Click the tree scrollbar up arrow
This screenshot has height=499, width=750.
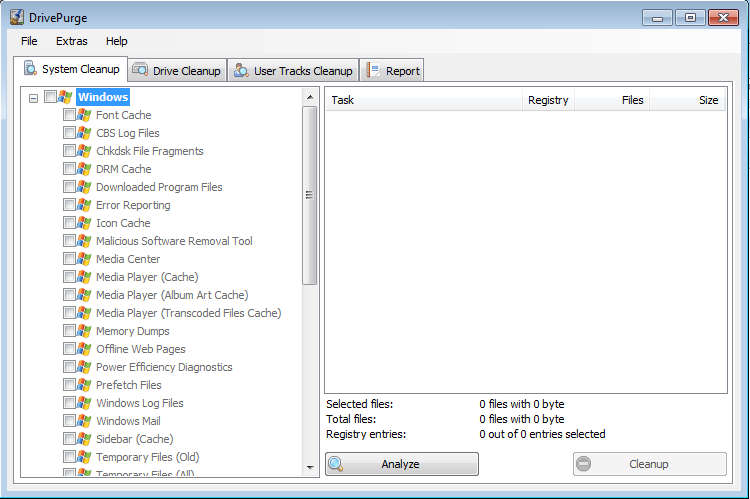pyautogui.click(x=310, y=97)
